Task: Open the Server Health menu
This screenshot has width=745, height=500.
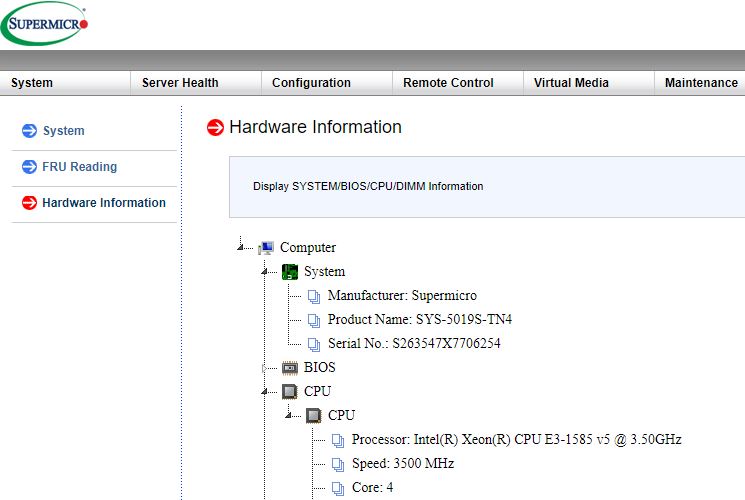Action: 180,83
